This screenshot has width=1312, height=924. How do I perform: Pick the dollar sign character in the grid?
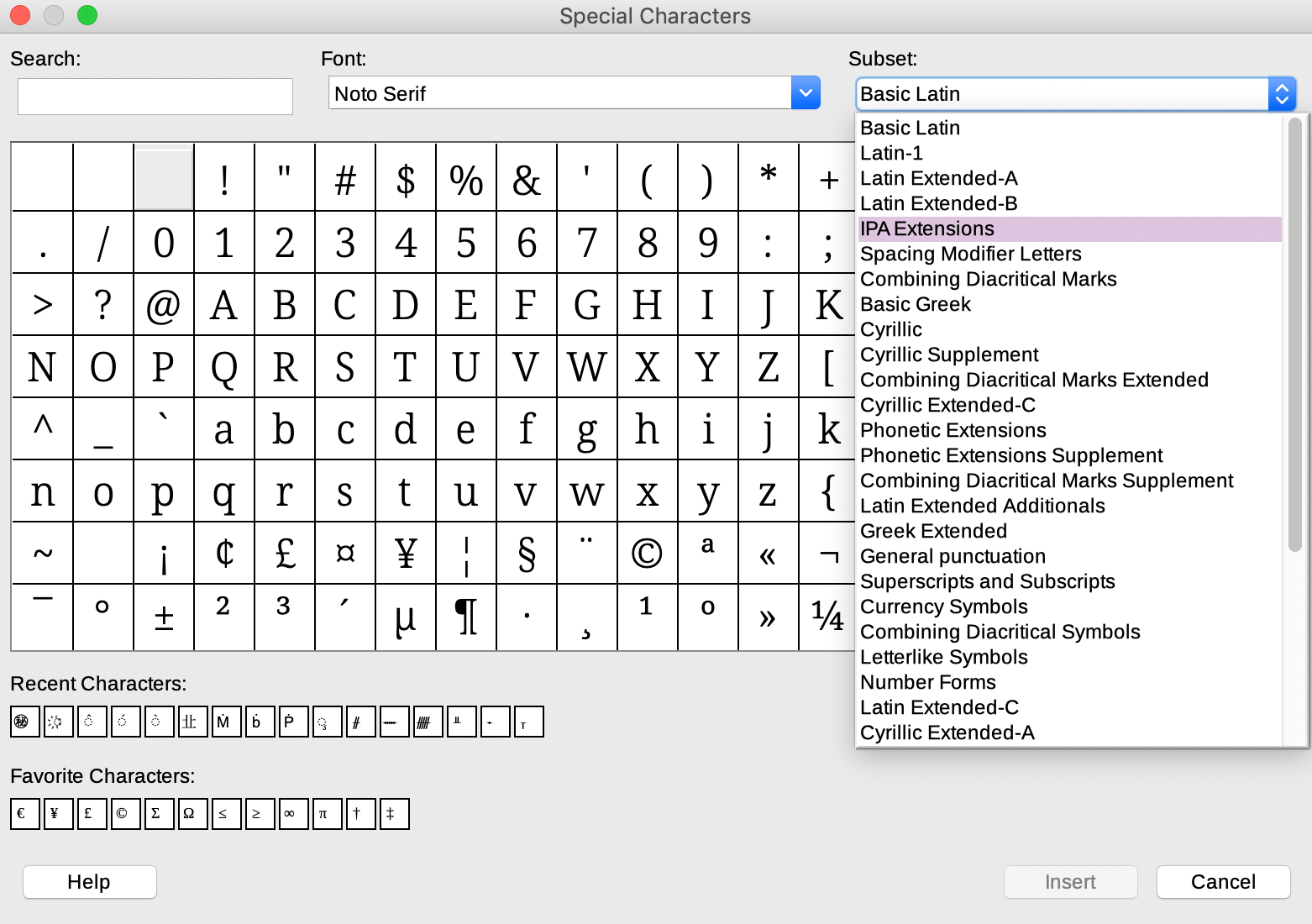pyautogui.click(x=406, y=181)
